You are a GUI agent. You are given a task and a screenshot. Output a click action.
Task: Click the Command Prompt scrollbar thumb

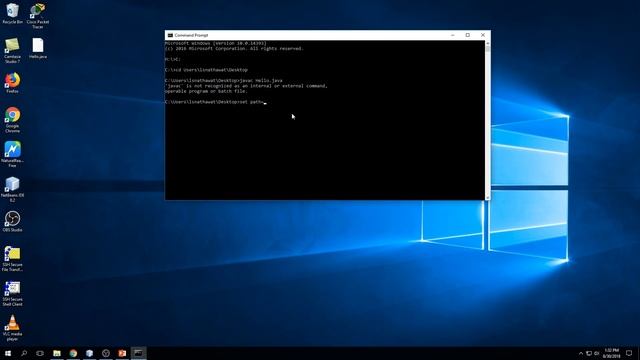coord(487,49)
